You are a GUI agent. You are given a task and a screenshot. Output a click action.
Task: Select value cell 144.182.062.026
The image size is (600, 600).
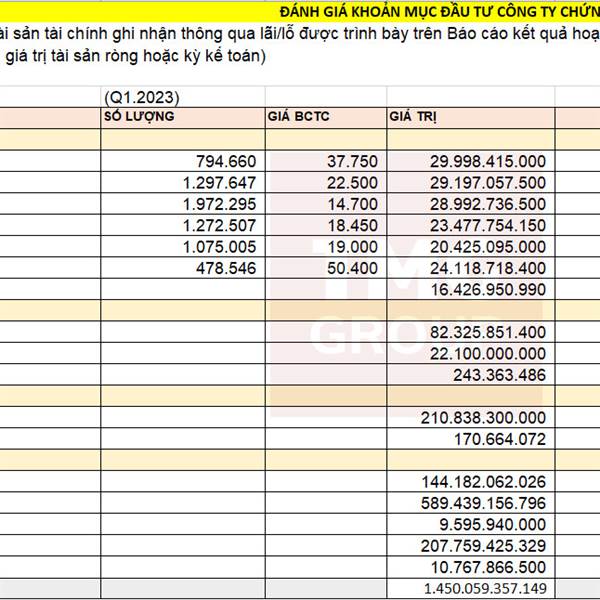(x=471, y=482)
